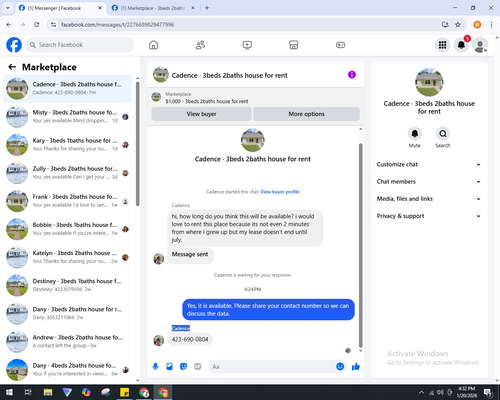Expand Privacy & support section
The height and width of the screenshot is (400, 500).
pyautogui.click(x=429, y=216)
